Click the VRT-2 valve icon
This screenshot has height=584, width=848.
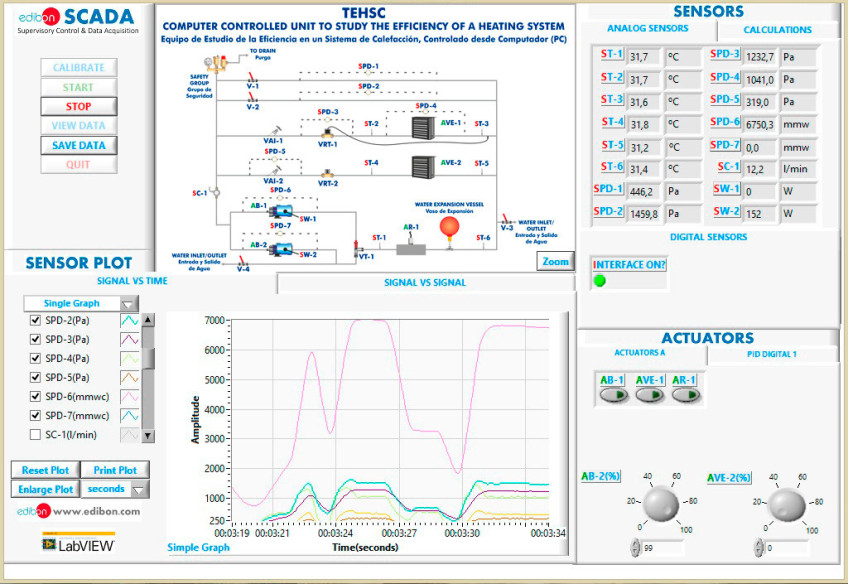[x=327, y=174]
